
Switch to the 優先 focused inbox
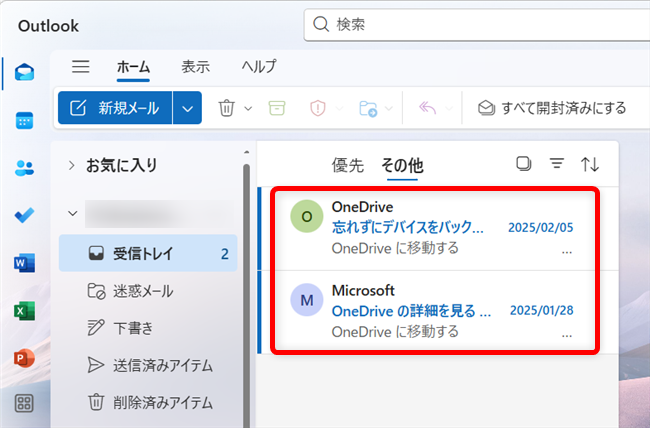point(348,165)
